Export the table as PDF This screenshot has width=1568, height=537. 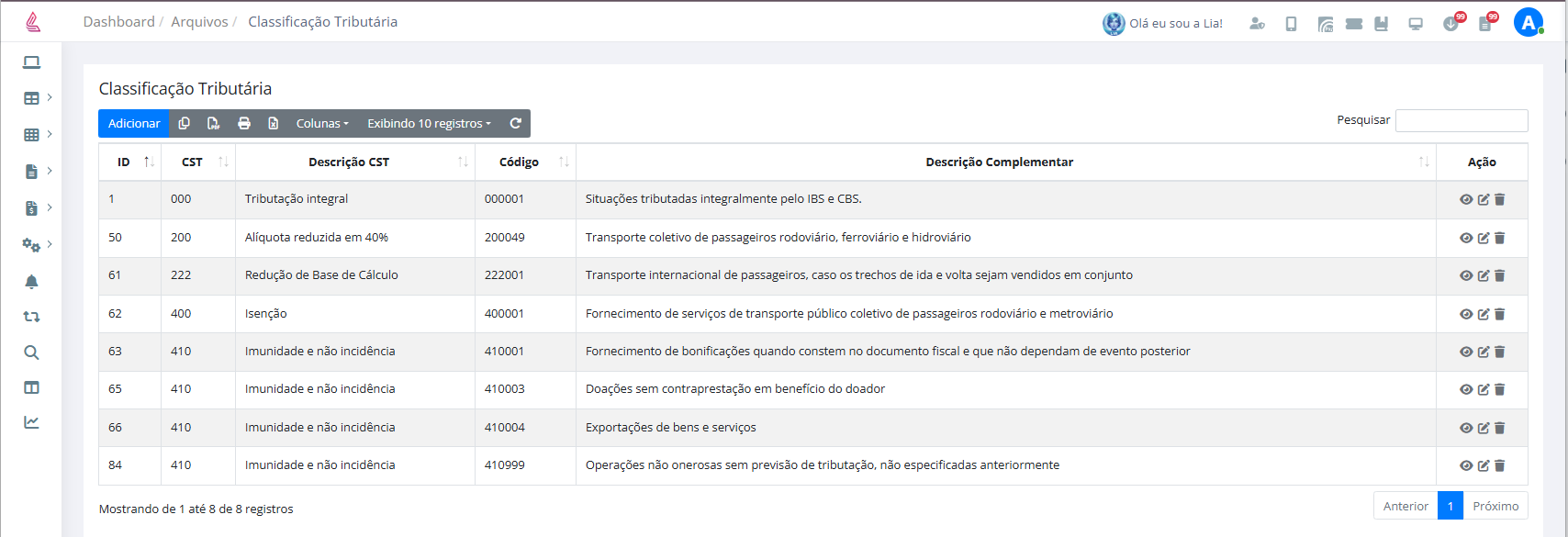pos(213,123)
